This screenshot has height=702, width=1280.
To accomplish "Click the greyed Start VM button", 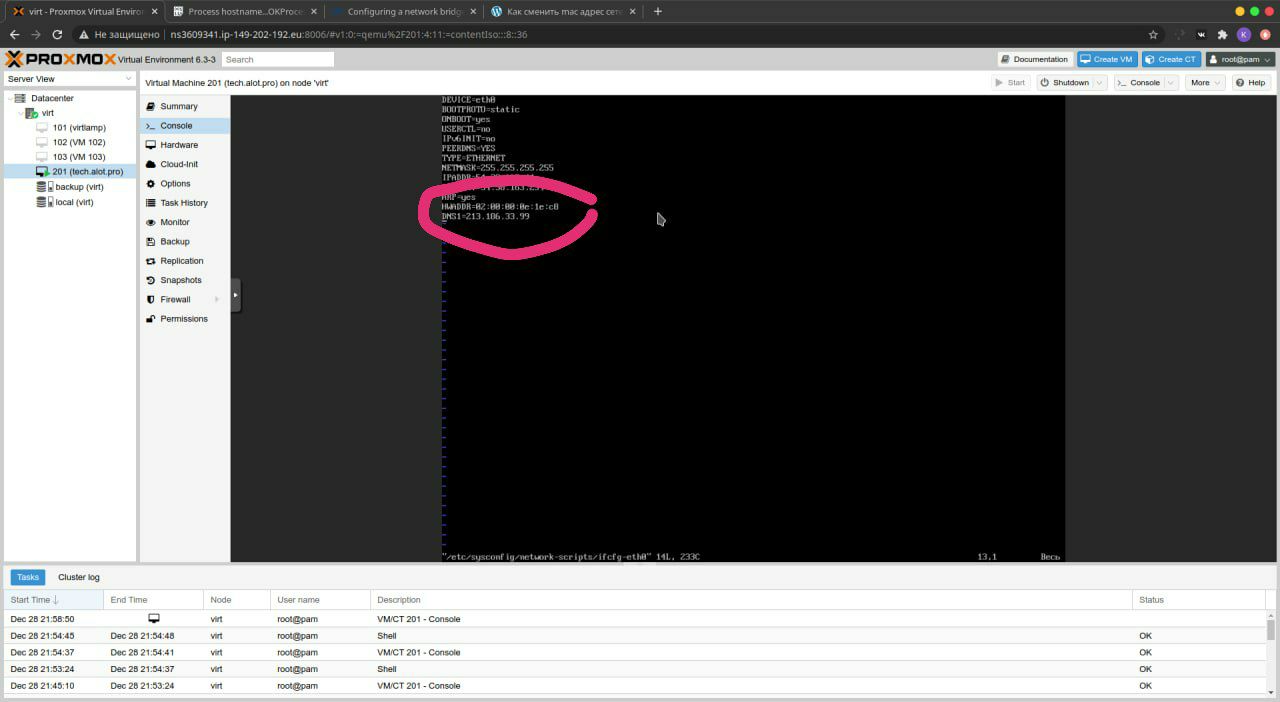I will pos(1011,83).
